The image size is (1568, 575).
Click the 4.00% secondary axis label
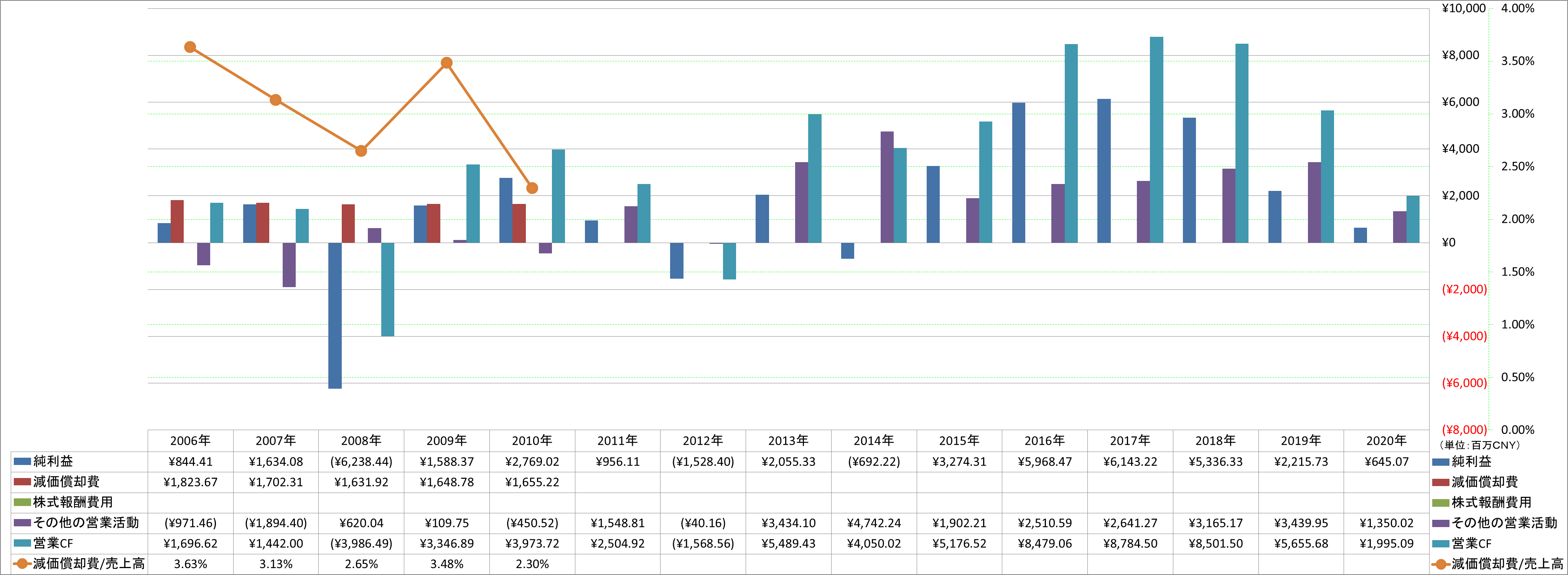(1517, 8)
